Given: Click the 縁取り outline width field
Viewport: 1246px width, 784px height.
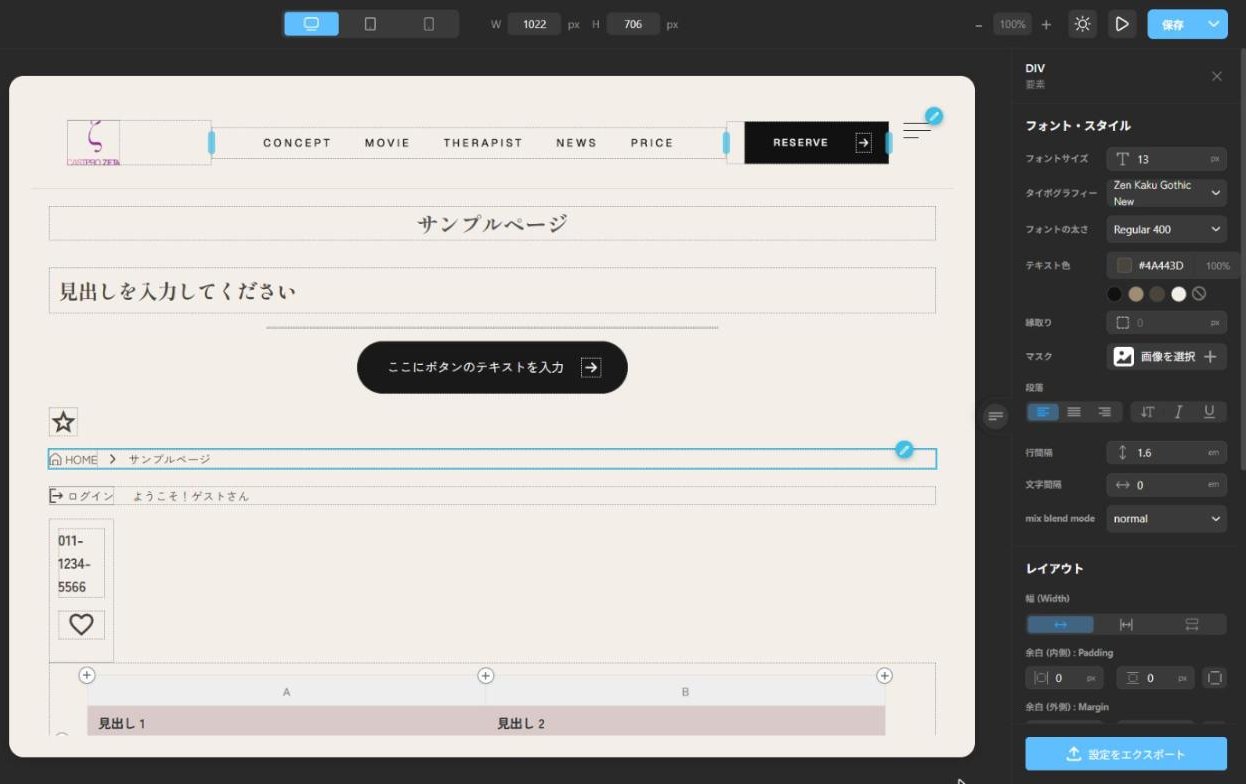Looking at the screenshot, I should 1166,323.
